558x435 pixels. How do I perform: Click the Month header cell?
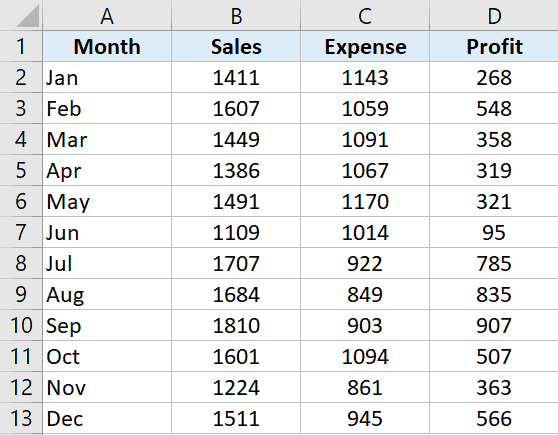(x=107, y=46)
